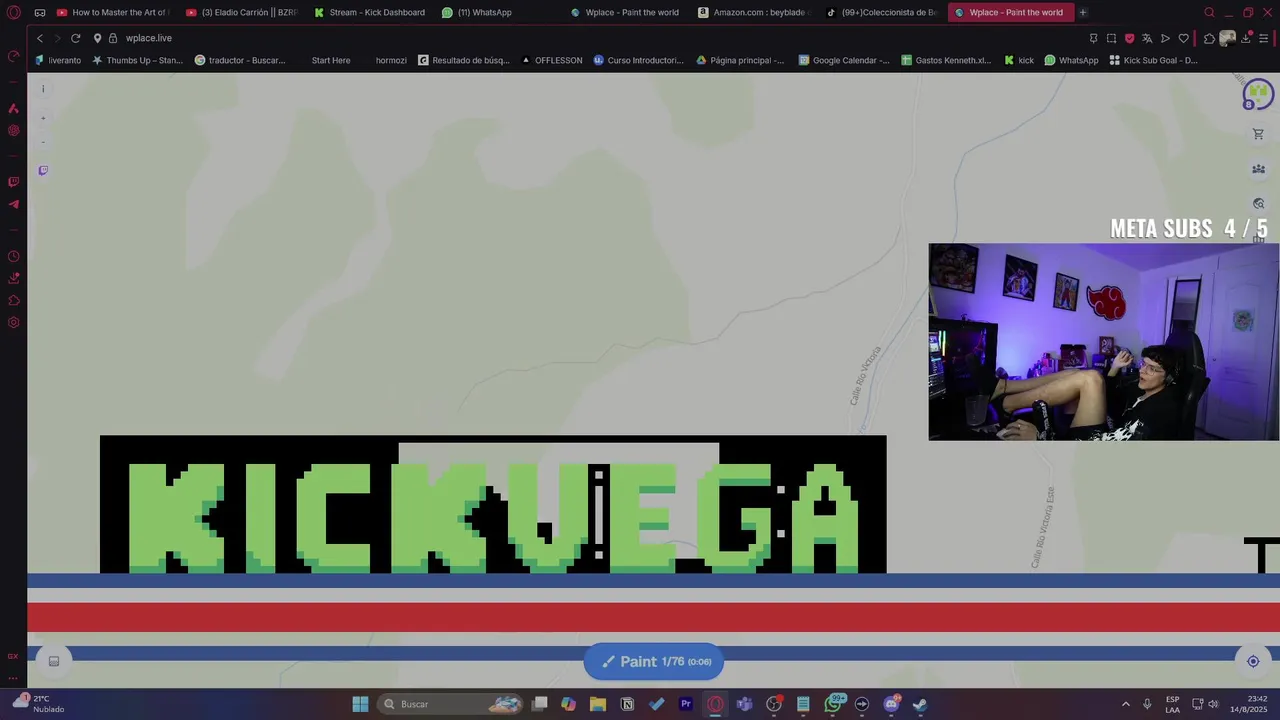Open the wplace alliance people icon

[x=1259, y=169]
